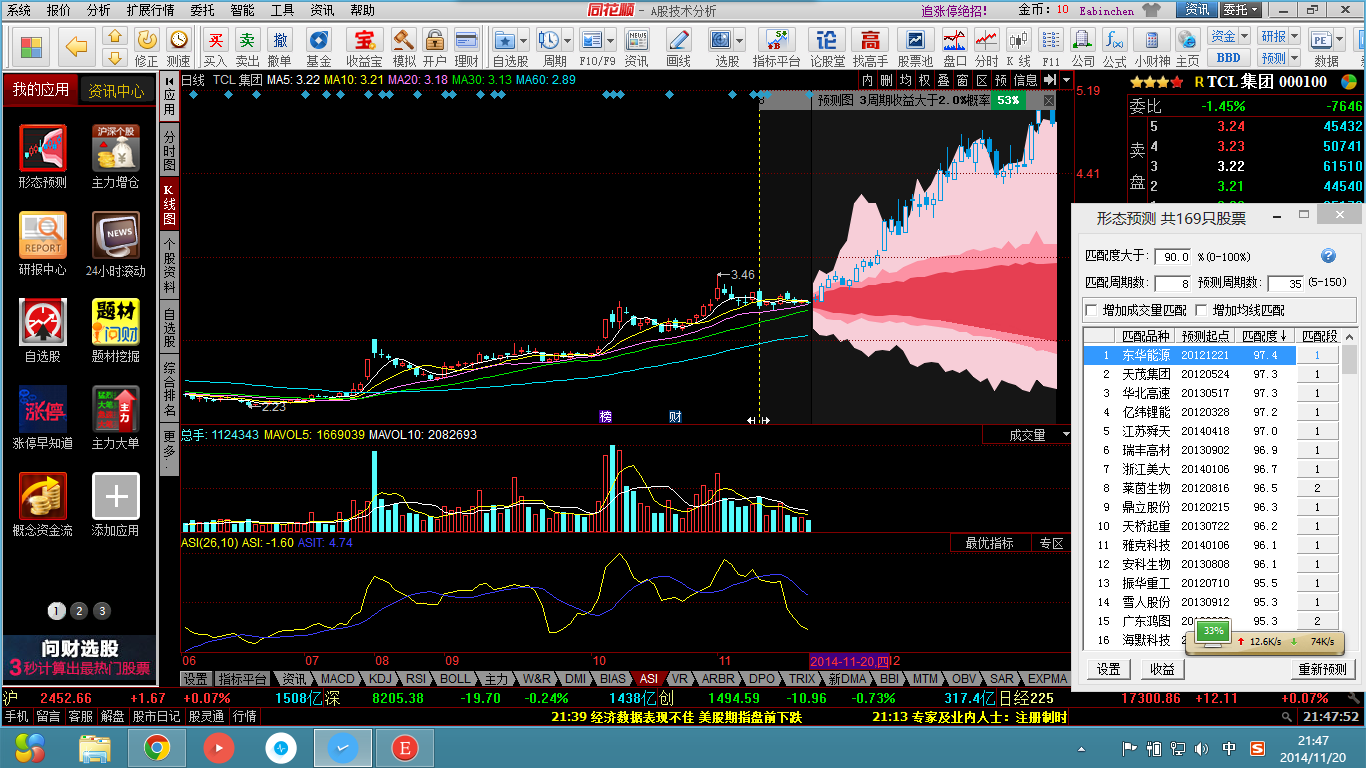Click the 匹配度大于 input field
Screen dimensions: 1366x768
(x=1173, y=257)
